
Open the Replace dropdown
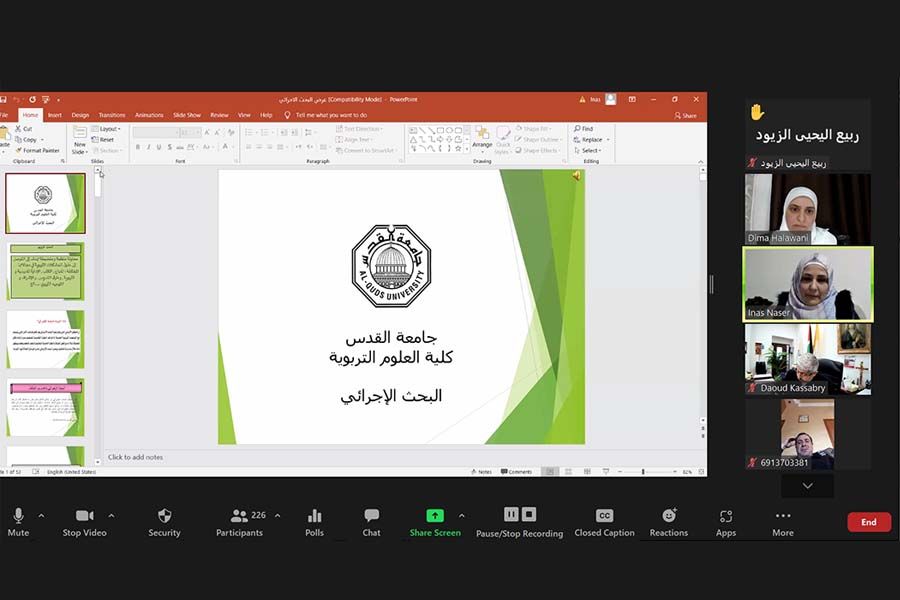[591, 140]
